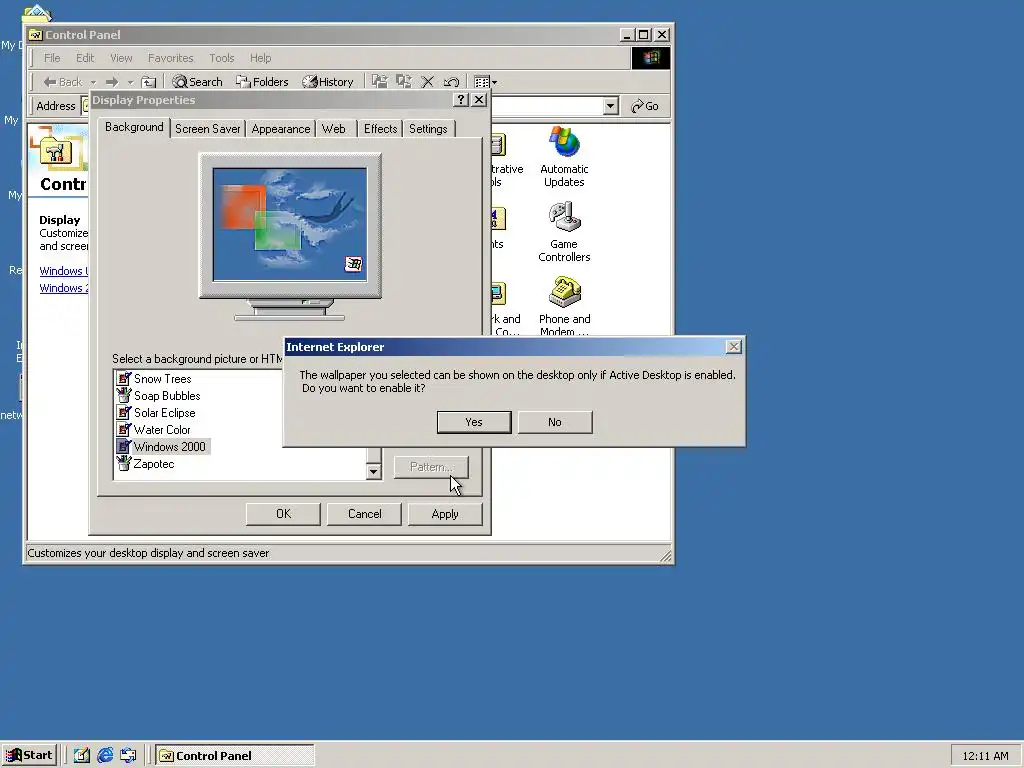Close the Internet Explorer dialog

pos(733,347)
